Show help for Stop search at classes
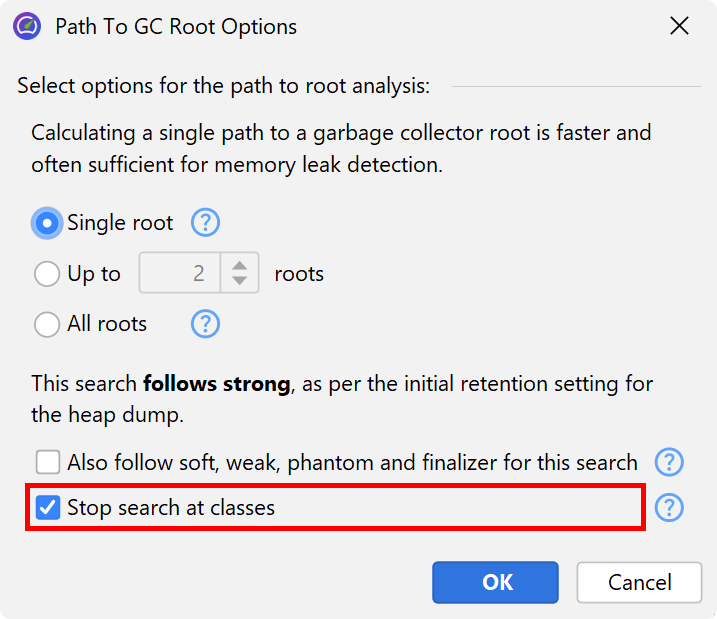Screen dimensions: 717x619 (x=668, y=508)
